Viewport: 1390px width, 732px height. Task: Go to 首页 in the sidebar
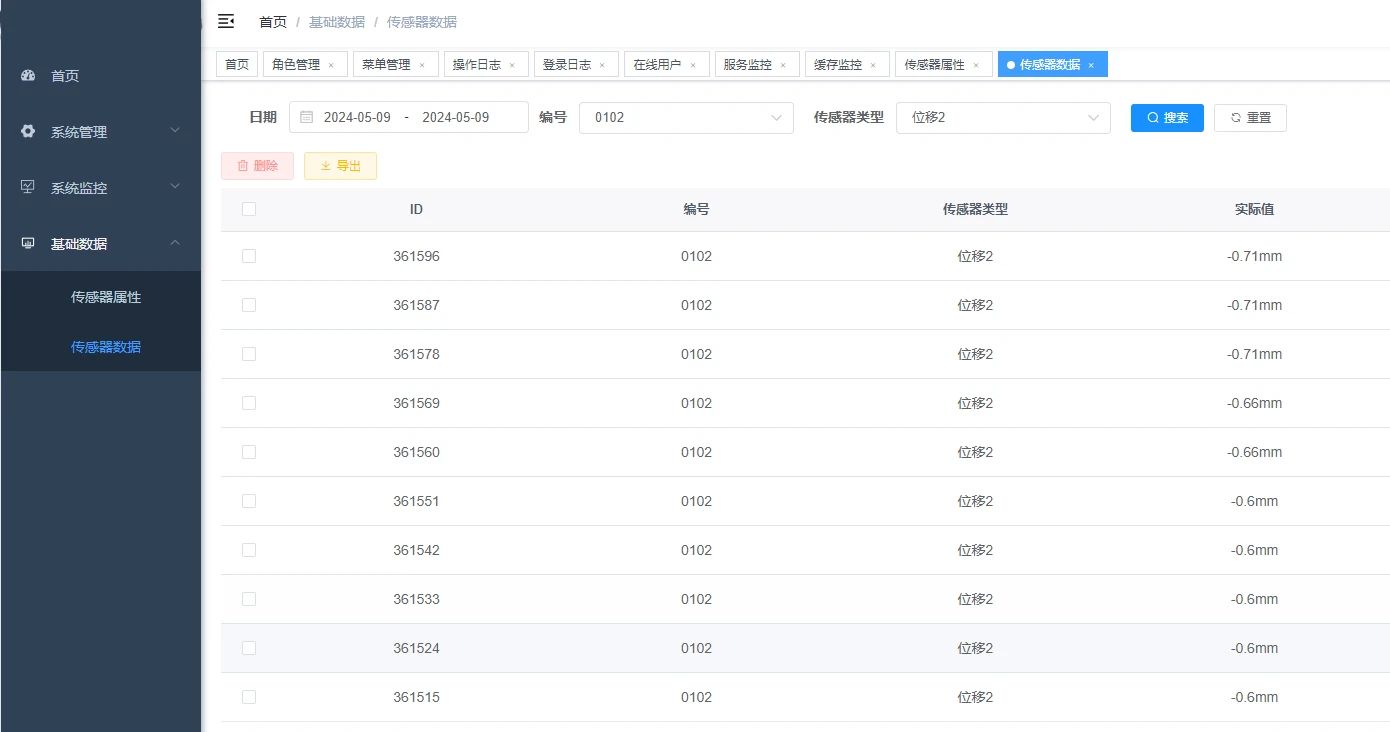100,75
